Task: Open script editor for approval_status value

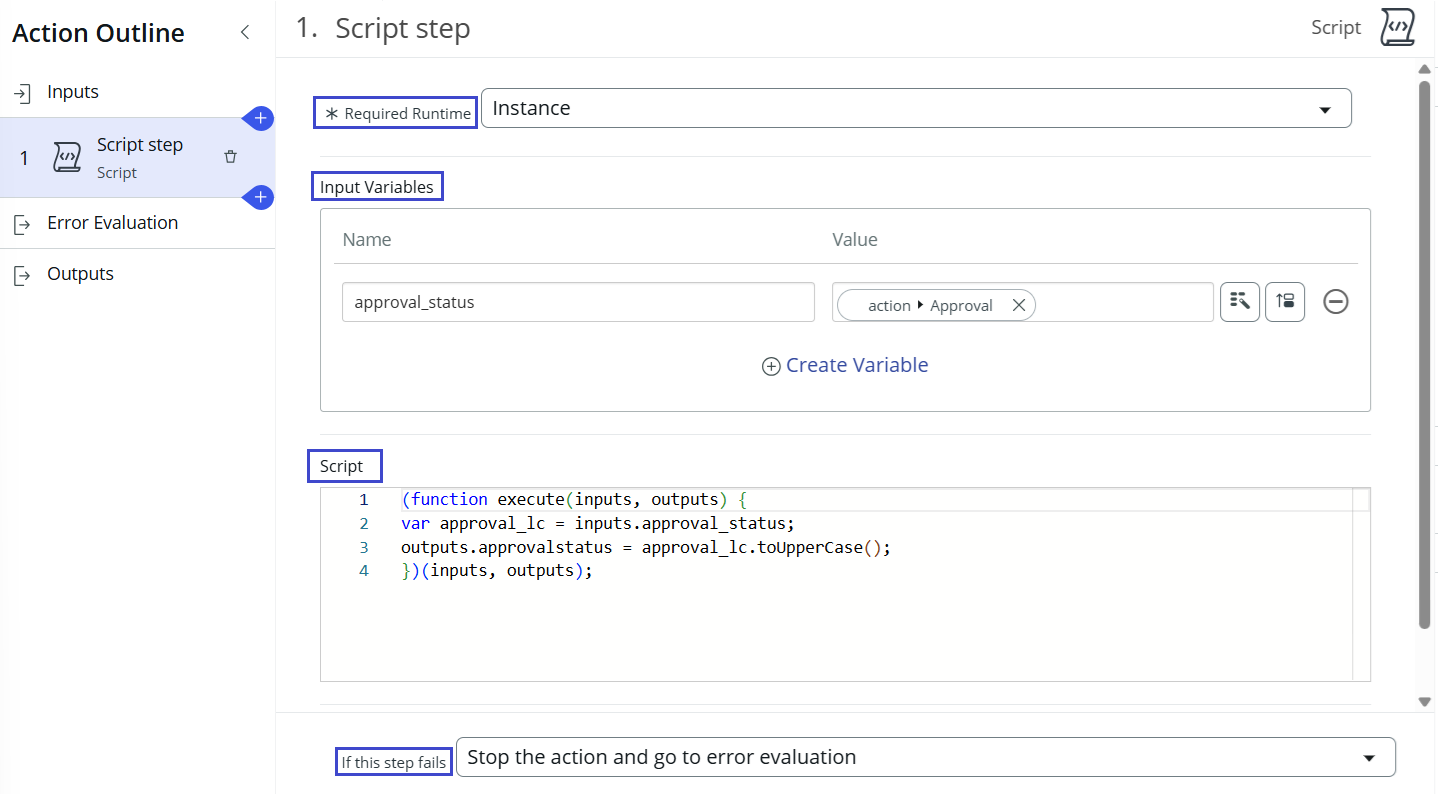Action: (x=1240, y=301)
